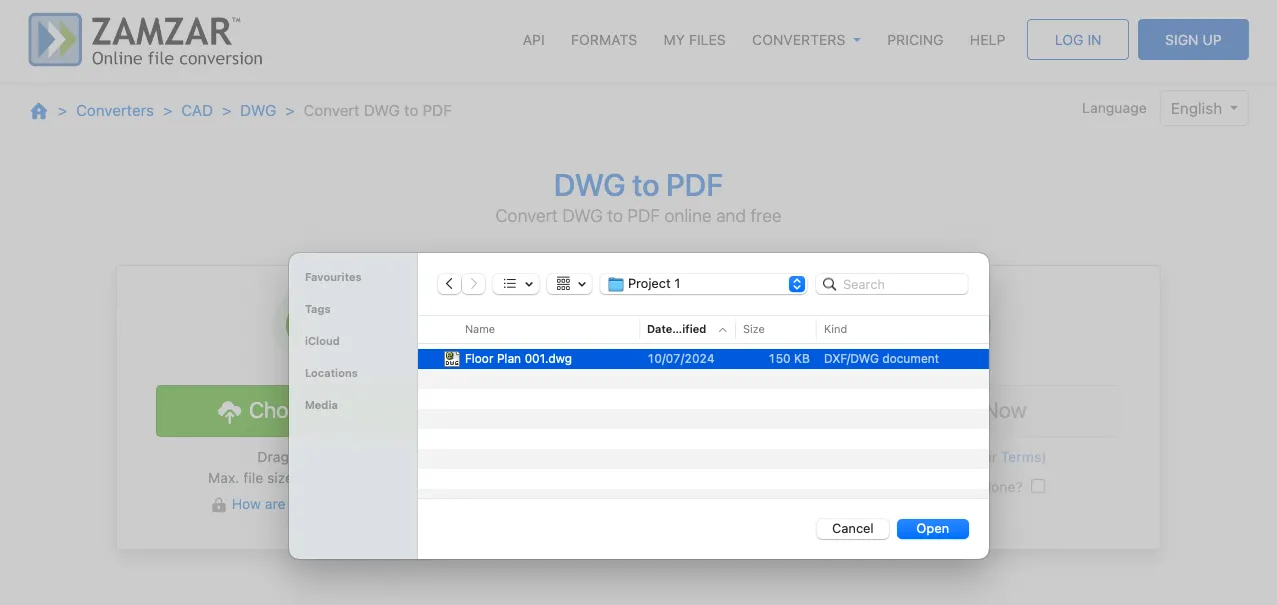Click the LOG IN button
Viewport: 1277px width, 605px height.
click(1078, 40)
